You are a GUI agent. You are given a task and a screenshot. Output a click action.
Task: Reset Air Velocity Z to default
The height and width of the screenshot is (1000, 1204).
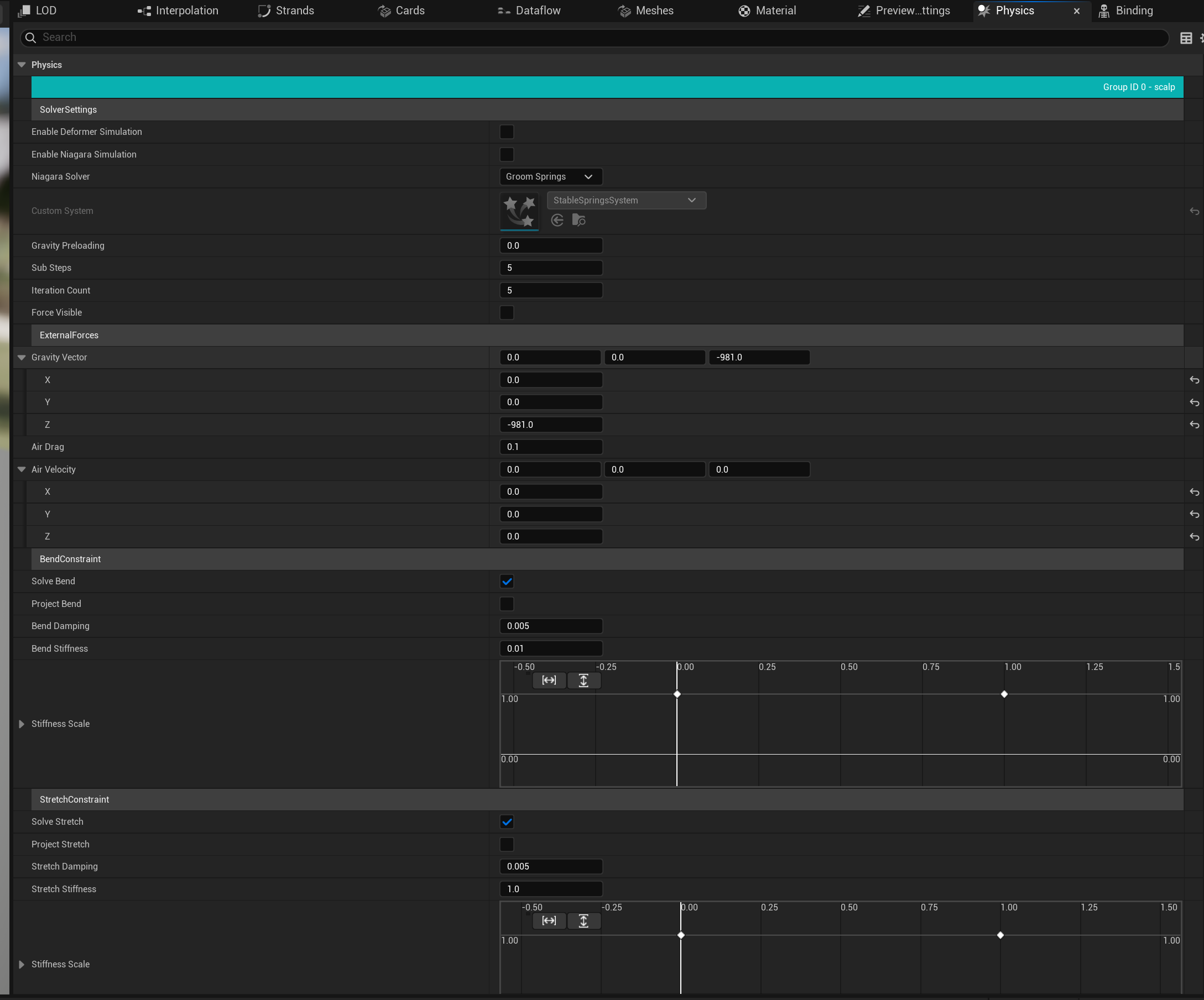(1193, 536)
